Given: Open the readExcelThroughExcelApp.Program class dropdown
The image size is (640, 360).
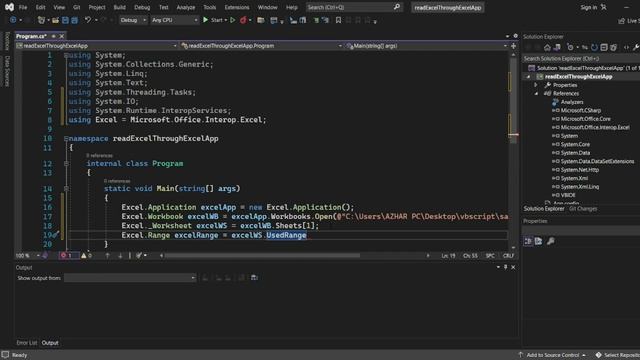Looking at the screenshot, I should 261,46.
